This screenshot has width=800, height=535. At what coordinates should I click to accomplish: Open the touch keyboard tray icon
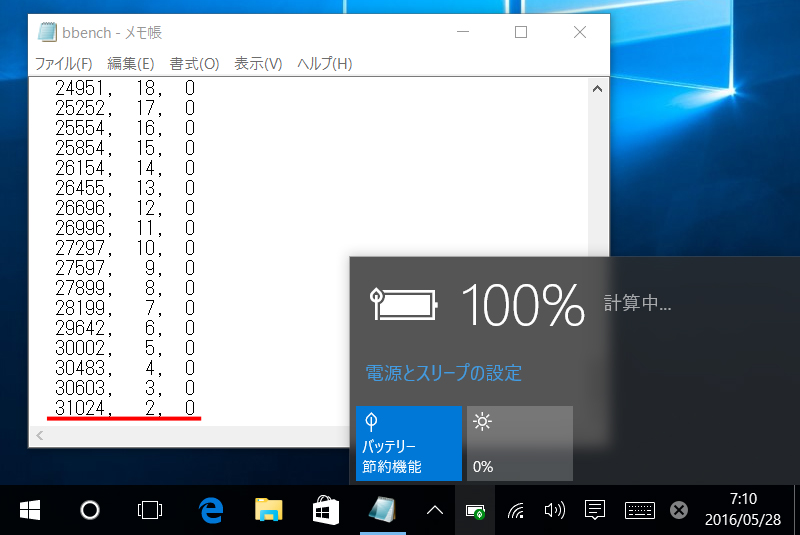coord(640,511)
